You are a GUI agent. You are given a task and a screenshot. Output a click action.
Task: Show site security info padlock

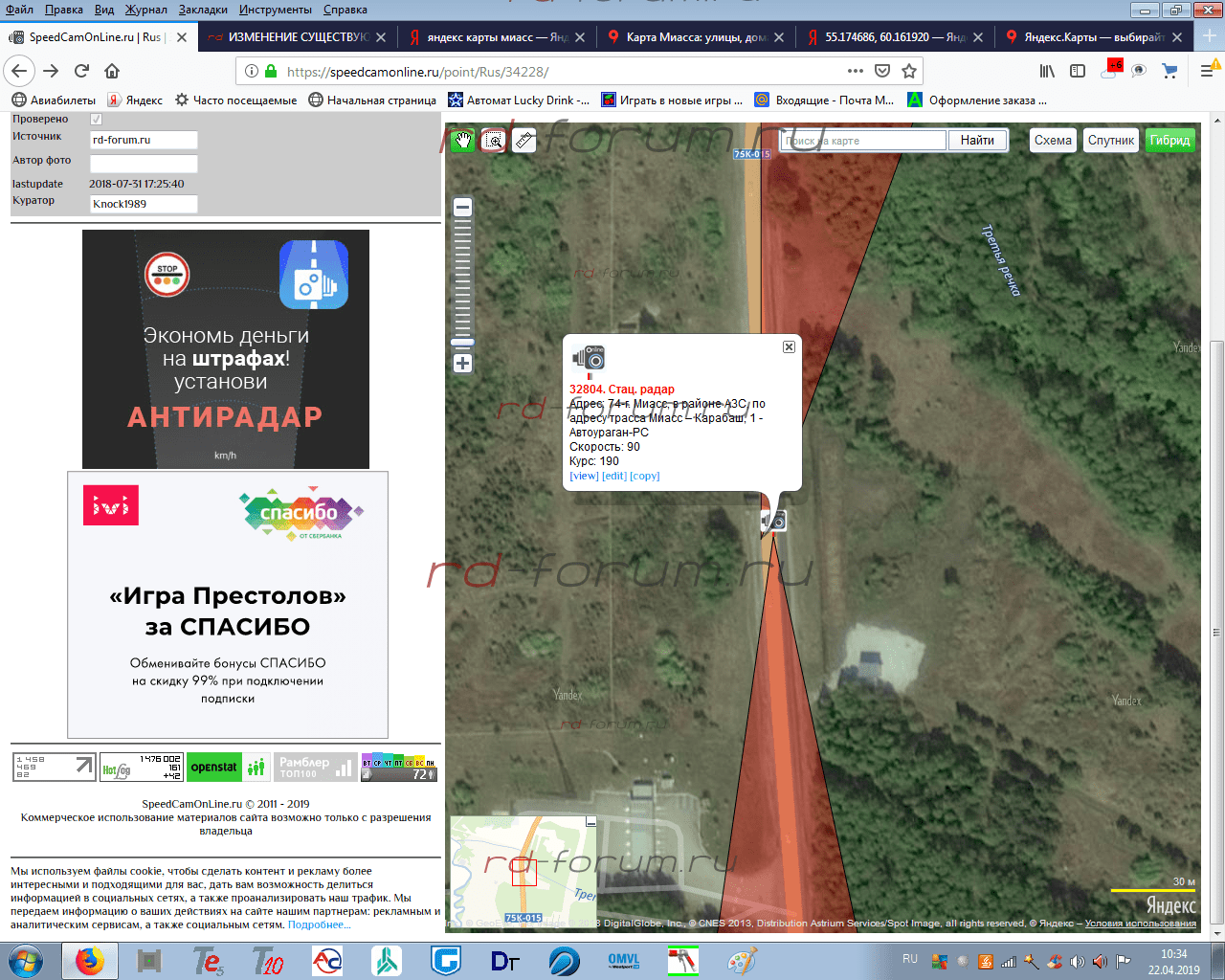pos(271,71)
